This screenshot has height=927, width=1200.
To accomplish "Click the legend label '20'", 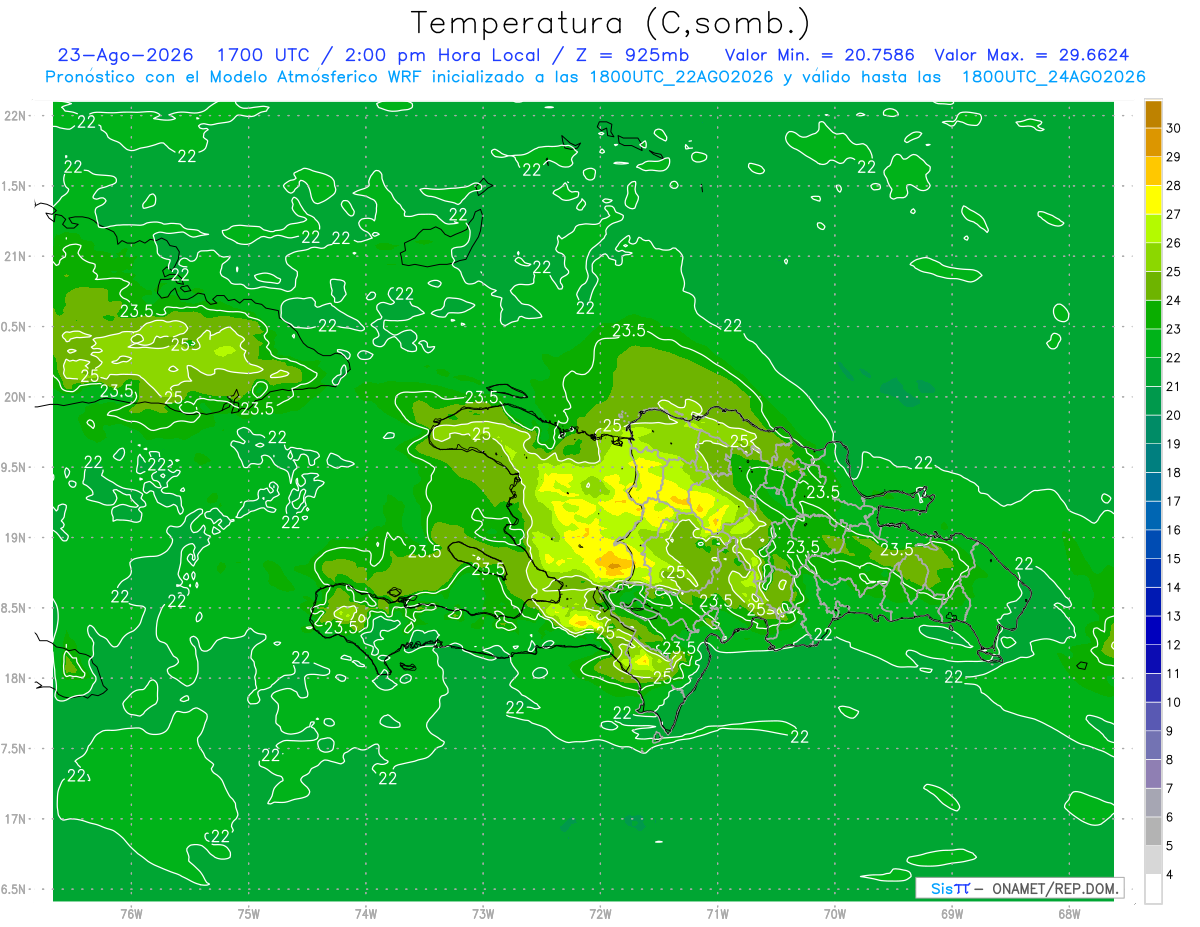I will [x=1174, y=415].
